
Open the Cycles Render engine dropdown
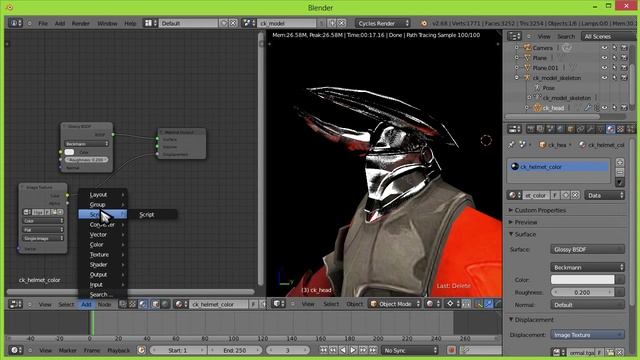click(382, 23)
